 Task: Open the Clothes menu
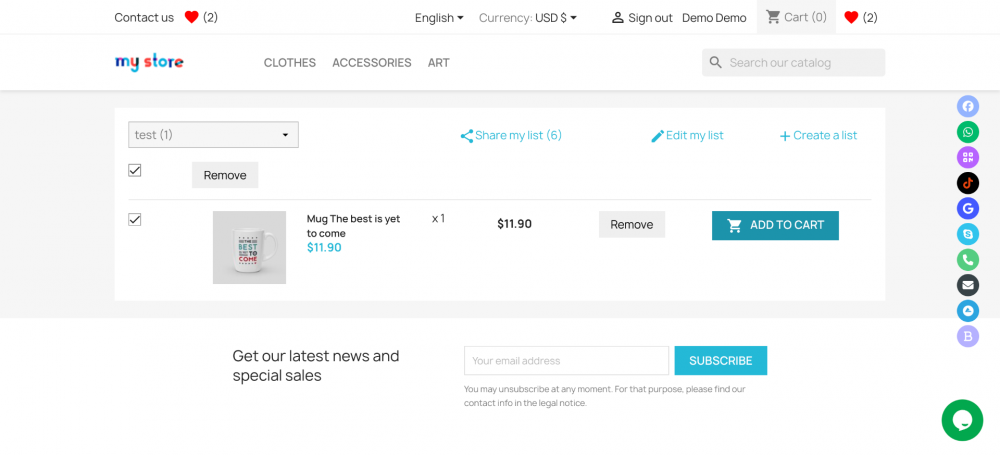pos(290,63)
